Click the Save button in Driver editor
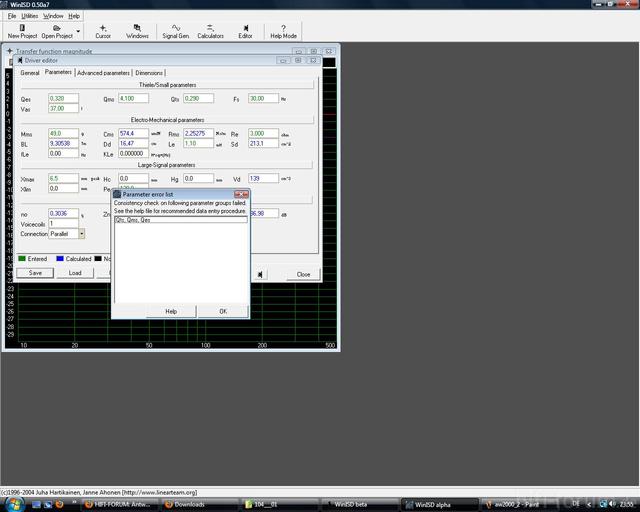The height and width of the screenshot is (512, 640). (35, 273)
